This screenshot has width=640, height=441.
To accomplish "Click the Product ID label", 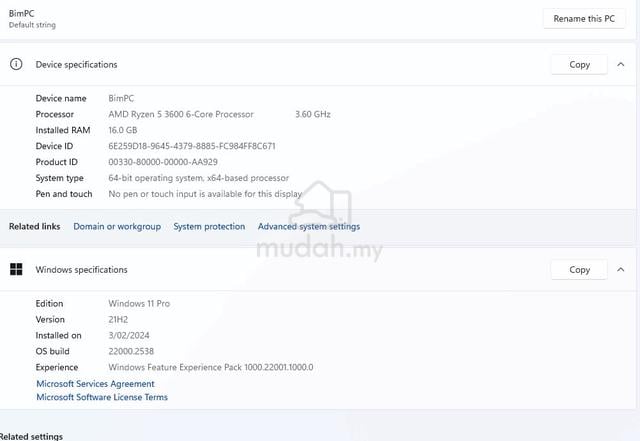I will (x=56, y=162).
